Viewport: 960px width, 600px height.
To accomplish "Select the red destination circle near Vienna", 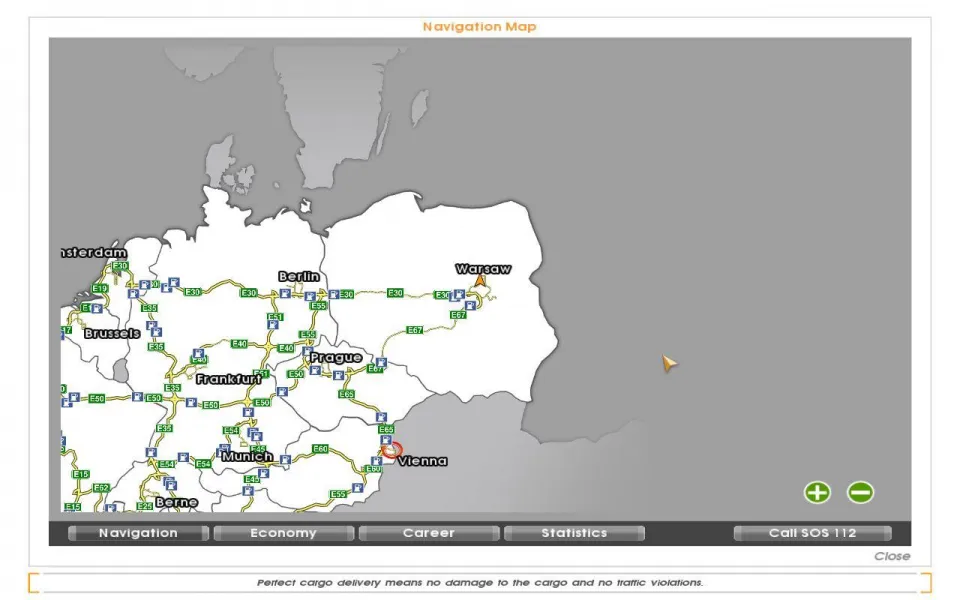I will [x=391, y=450].
